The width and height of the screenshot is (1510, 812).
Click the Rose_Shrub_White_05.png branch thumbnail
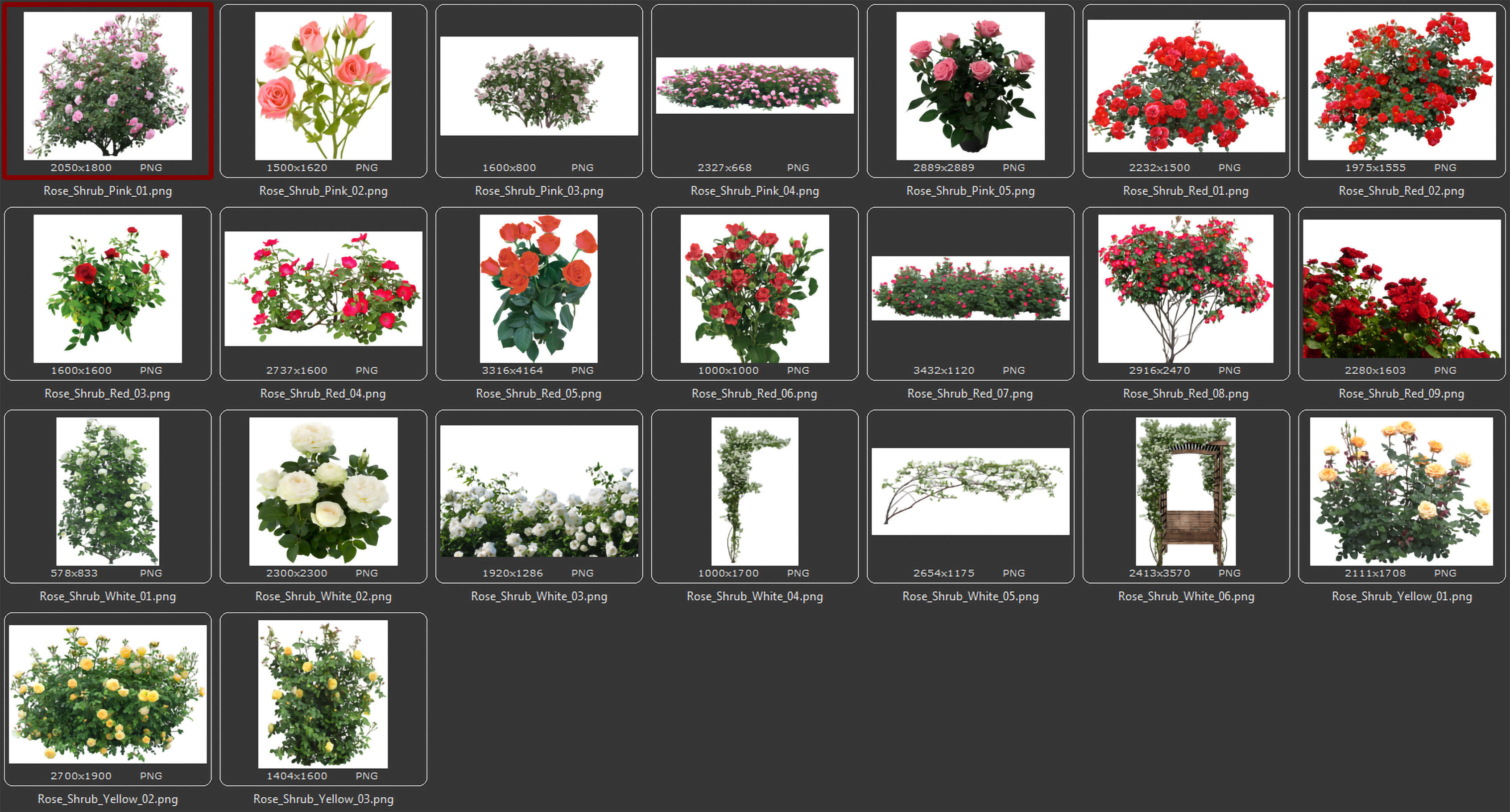point(970,491)
